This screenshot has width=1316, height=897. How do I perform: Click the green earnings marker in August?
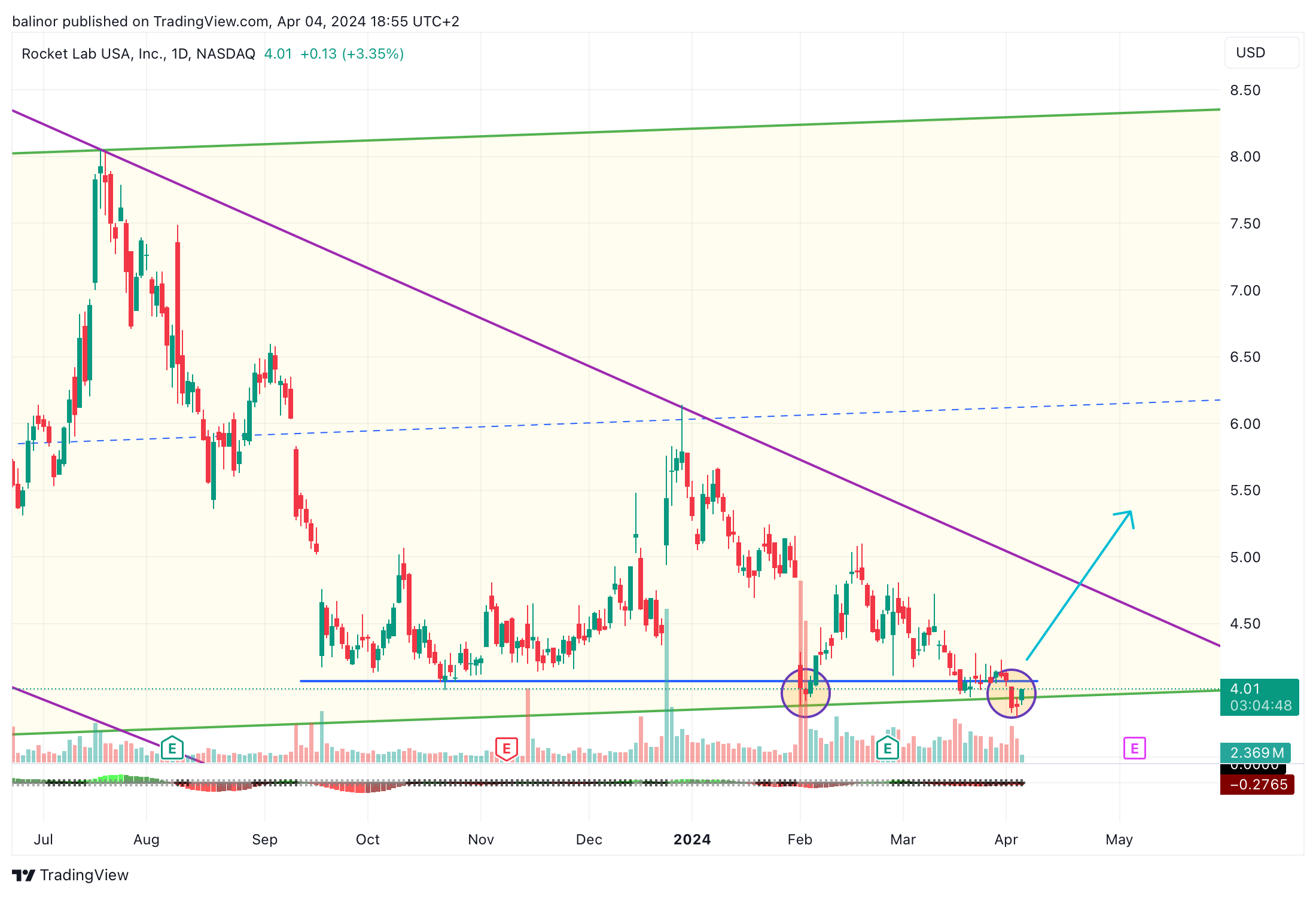click(172, 748)
